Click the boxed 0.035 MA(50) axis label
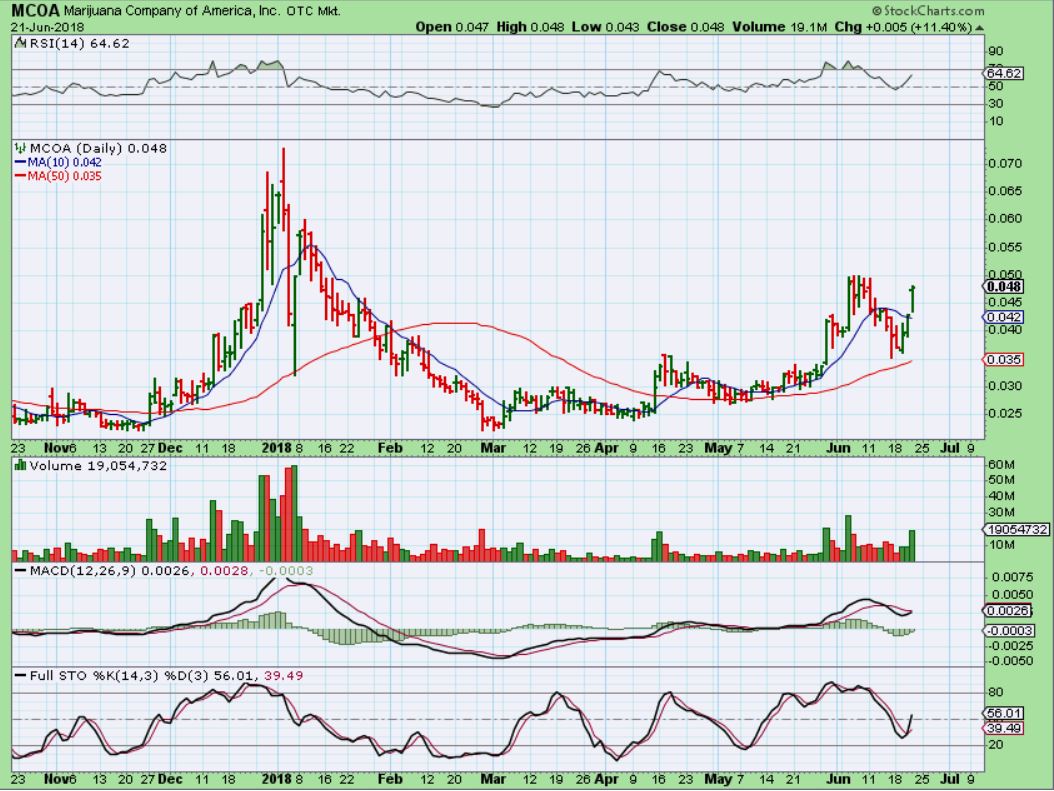 [x=1004, y=360]
